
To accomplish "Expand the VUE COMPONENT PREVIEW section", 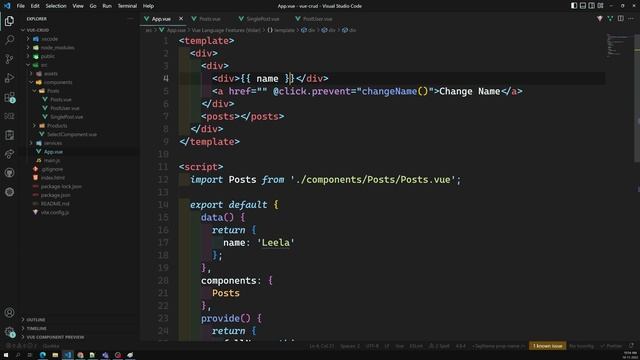I will pos(55,337).
